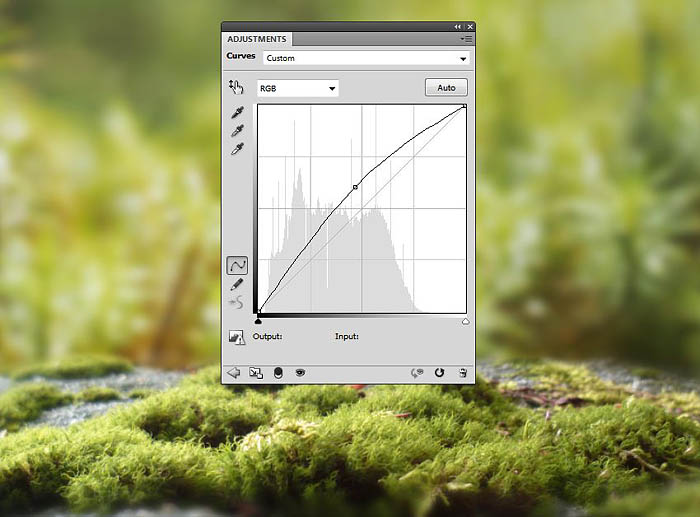Reset curves to adjustment defaults

tap(439, 372)
